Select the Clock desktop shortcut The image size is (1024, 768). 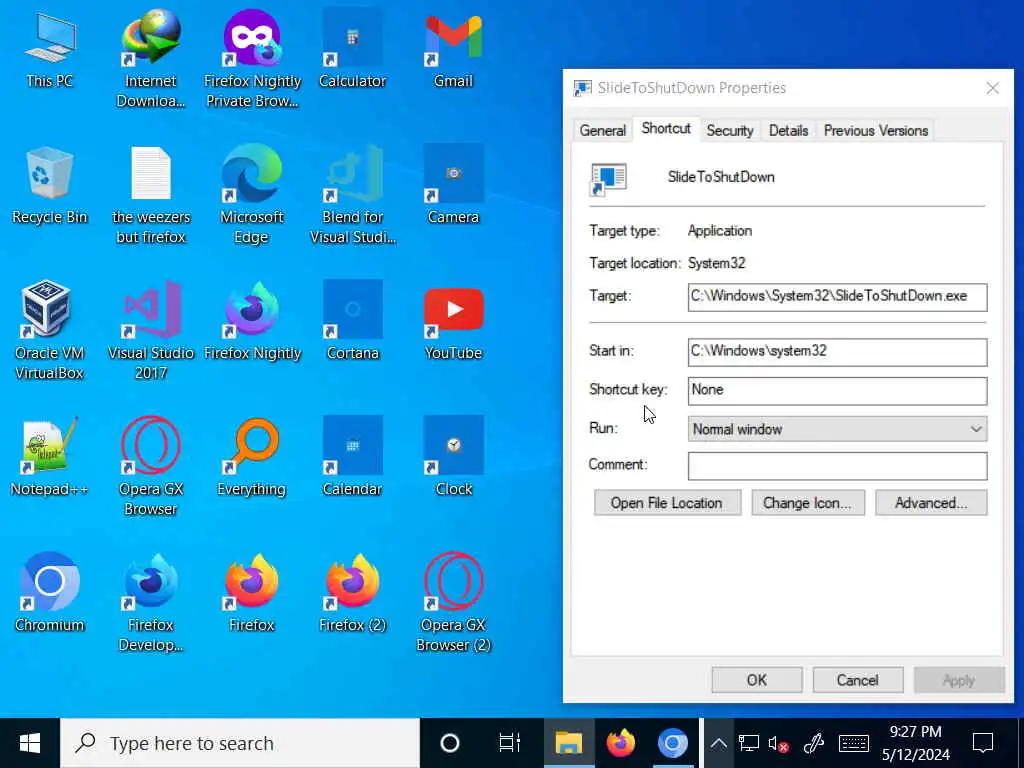click(x=453, y=458)
